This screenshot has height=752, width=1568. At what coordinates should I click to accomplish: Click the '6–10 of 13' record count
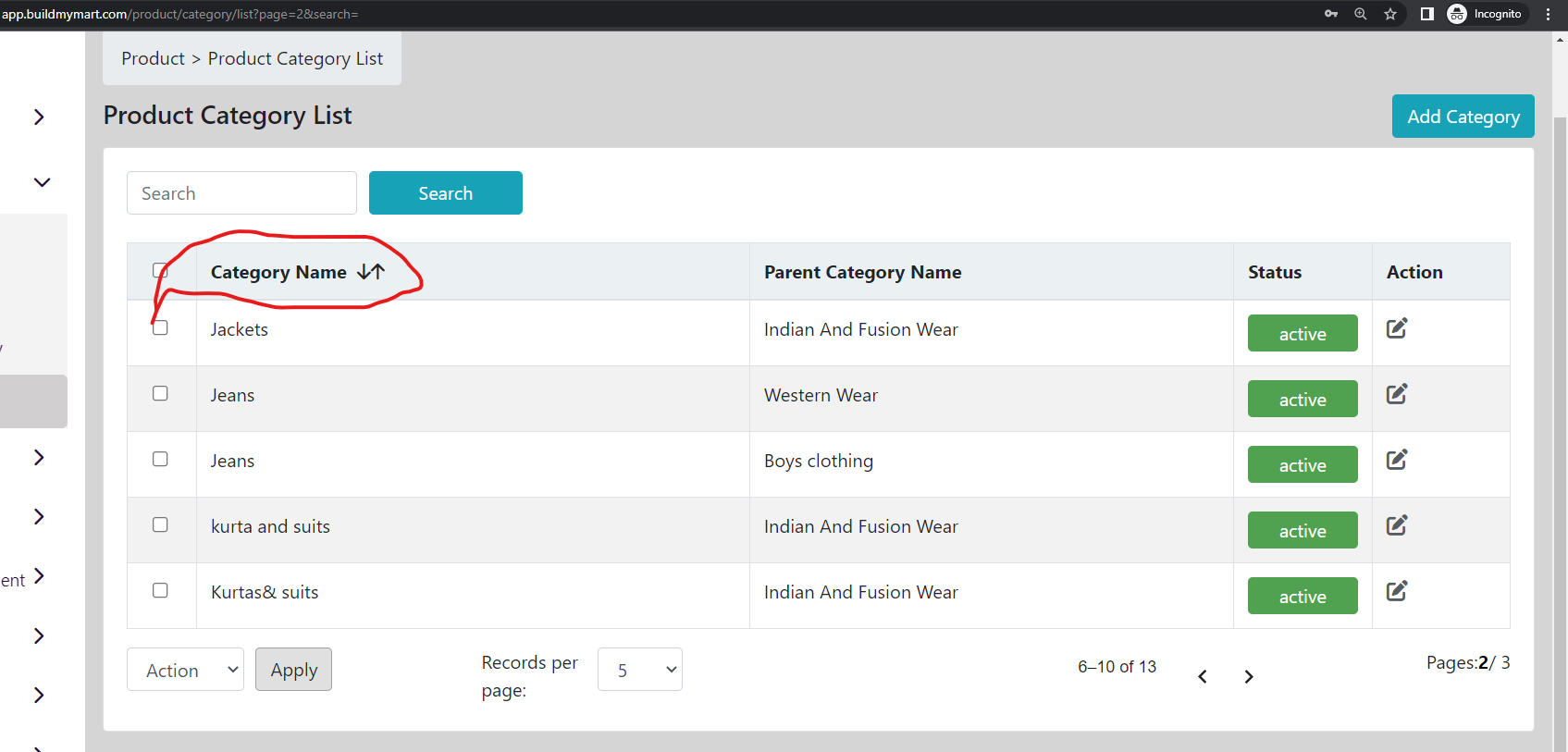pos(1117,667)
